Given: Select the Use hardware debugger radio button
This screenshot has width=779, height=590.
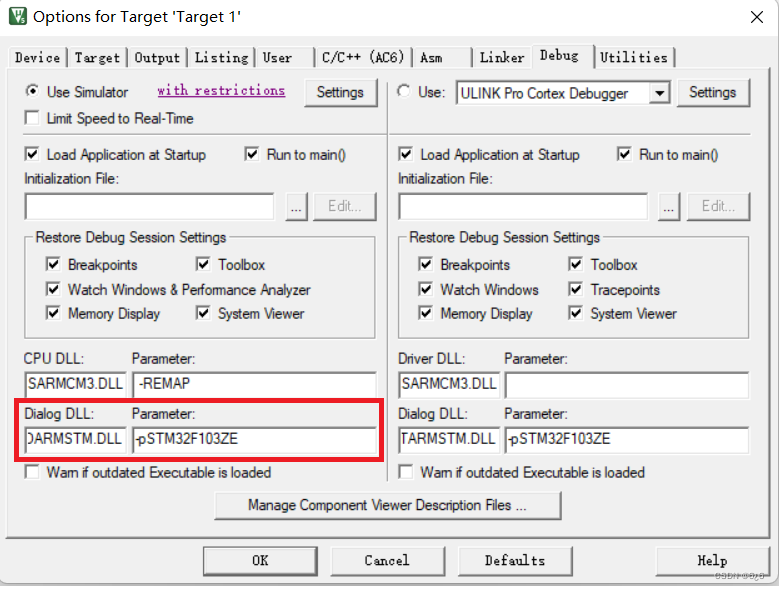Looking at the screenshot, I should pos(404,91).
